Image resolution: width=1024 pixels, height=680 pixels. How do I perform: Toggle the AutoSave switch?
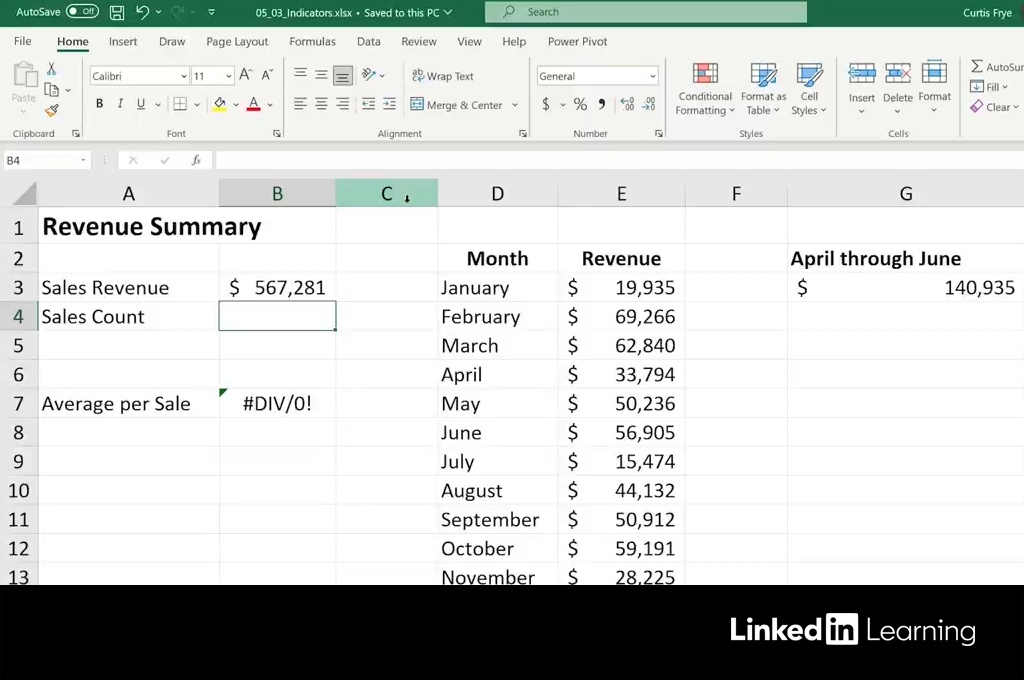coord(82,12)
